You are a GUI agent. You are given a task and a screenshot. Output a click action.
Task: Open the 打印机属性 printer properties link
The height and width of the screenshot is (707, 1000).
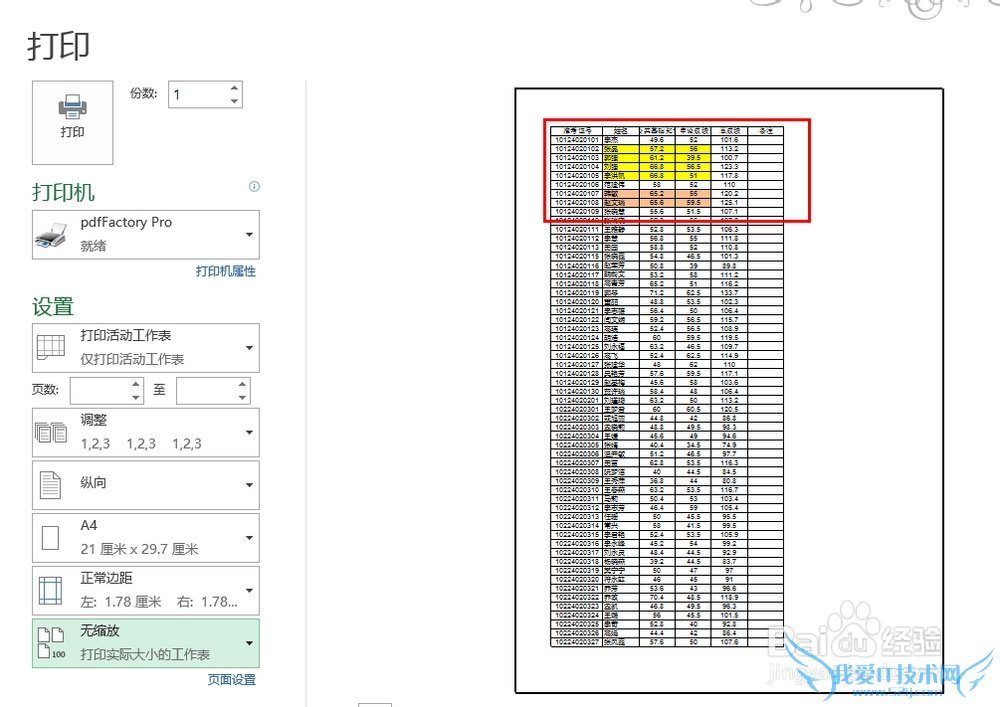point(225,271)
